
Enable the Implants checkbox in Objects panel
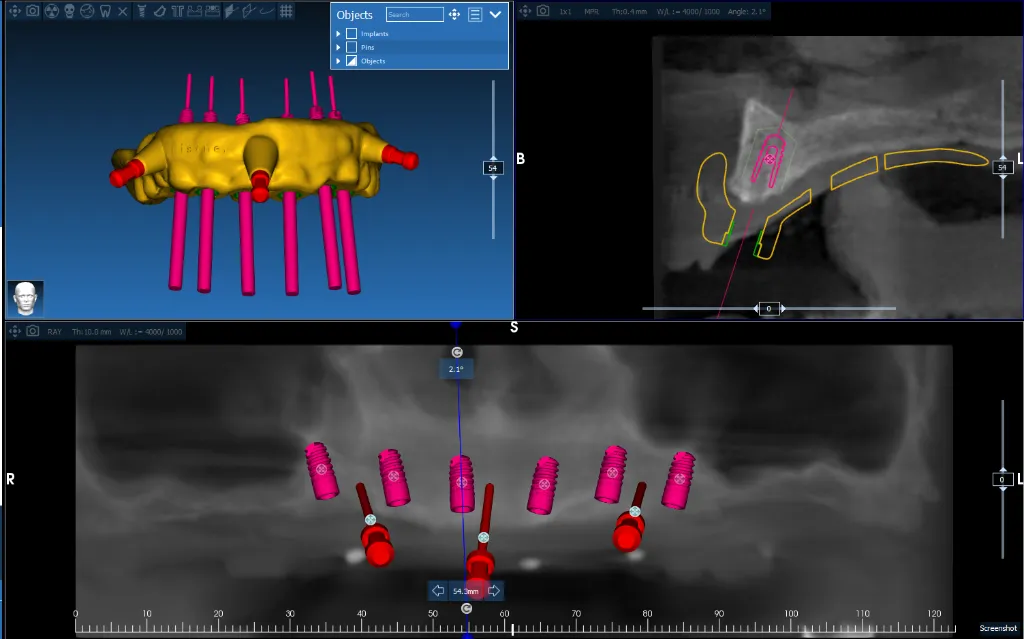351,34
